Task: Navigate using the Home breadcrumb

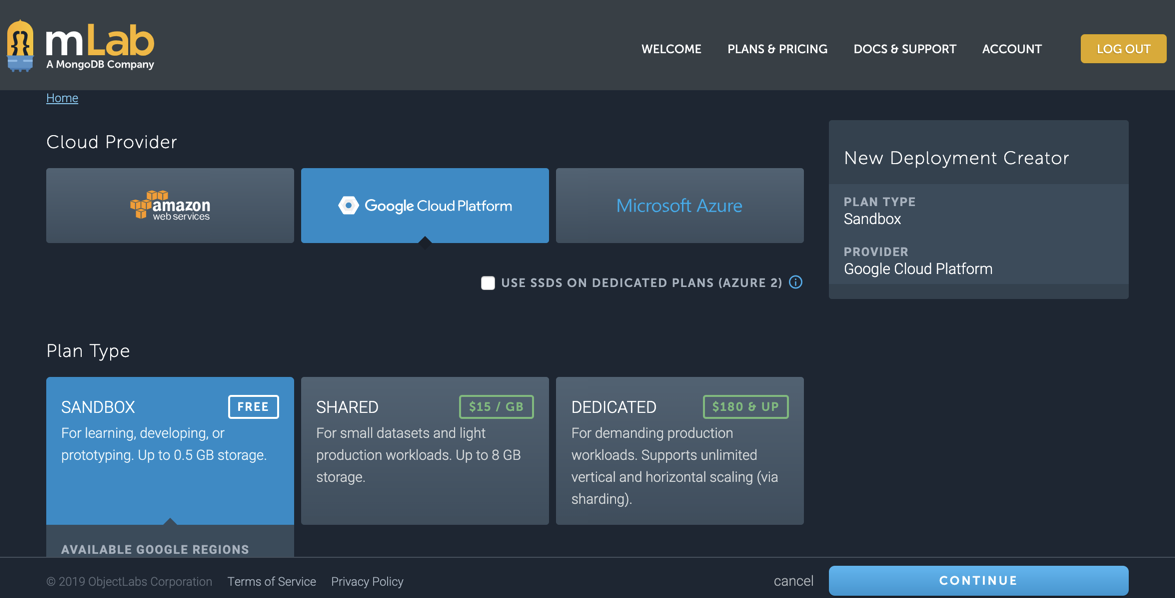Action: pyautogui.click(x=61, y=97)
